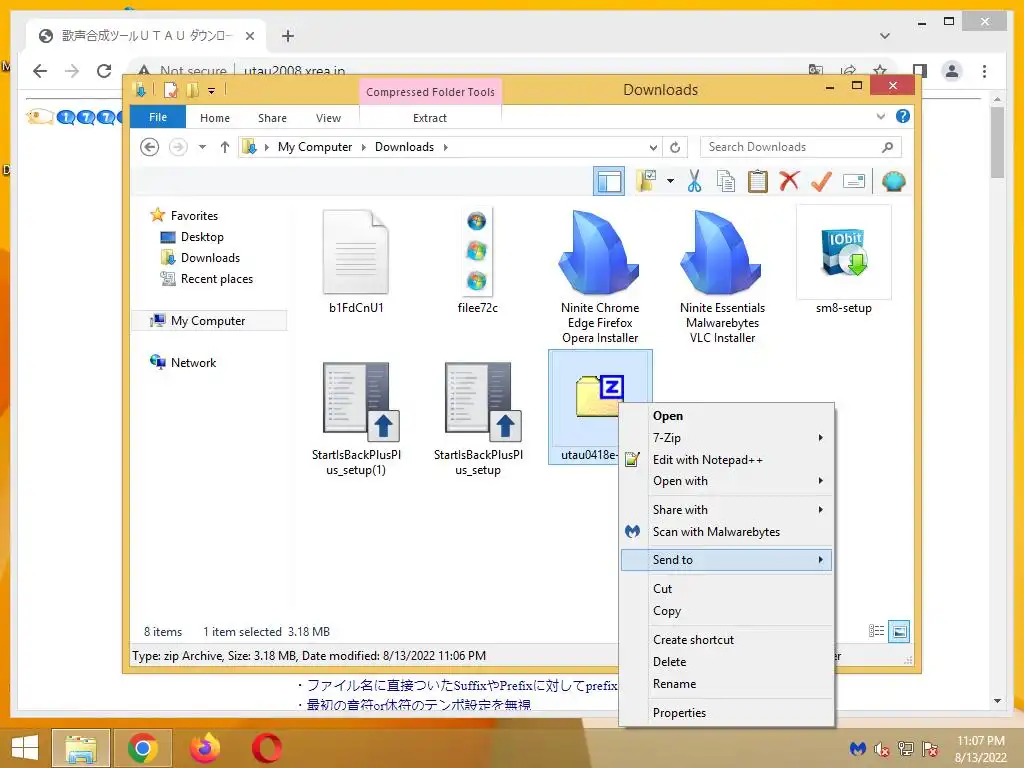Image resolution: width=1024 pixels, height=768 pixels.
Task: Choose Edit with Notepad++
Action: (x=726, y=460)
